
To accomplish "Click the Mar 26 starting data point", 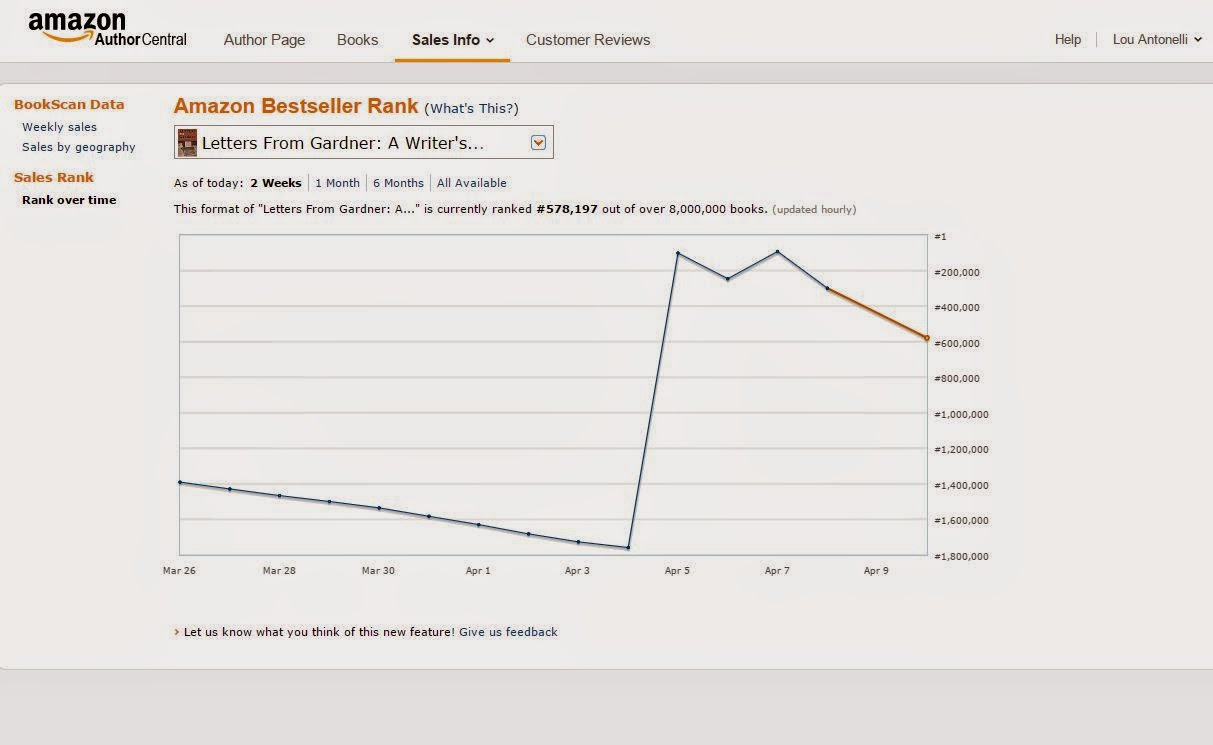I will (x=180, y=482).
